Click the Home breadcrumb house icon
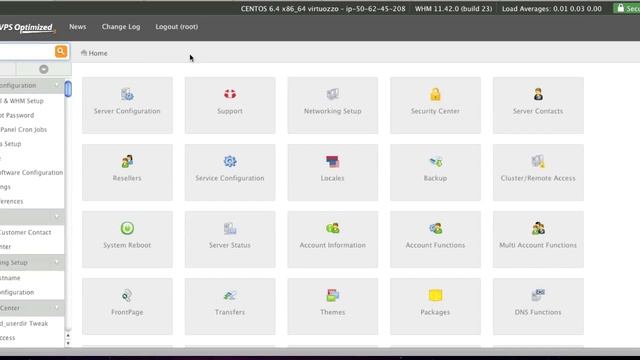This screenshot has height=360, width=640. click(x=84, y=53)
